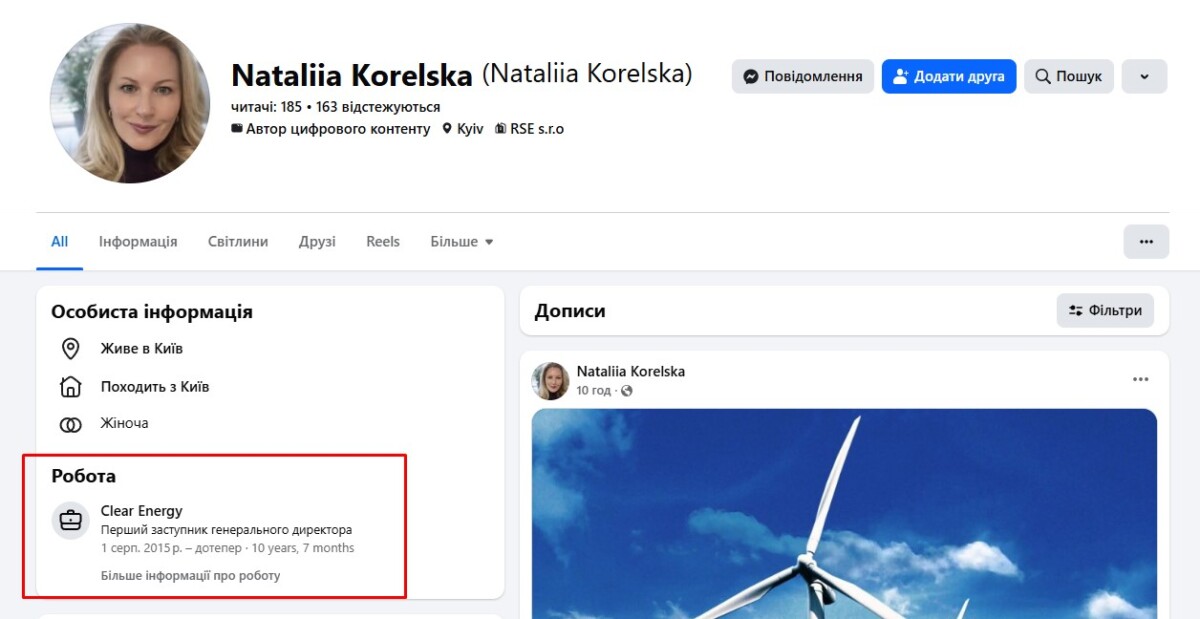The width and height of the screenshot is (1200, 619).
Task: Select the Reels tab
Action: click(383, 242)
